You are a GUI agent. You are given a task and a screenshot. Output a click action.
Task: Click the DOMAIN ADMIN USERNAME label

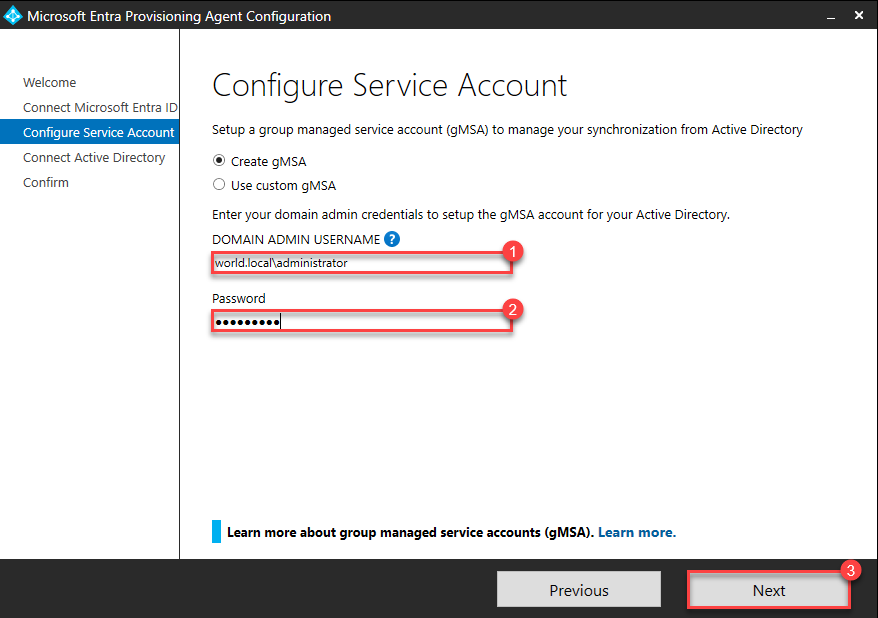tap(296, 240)
